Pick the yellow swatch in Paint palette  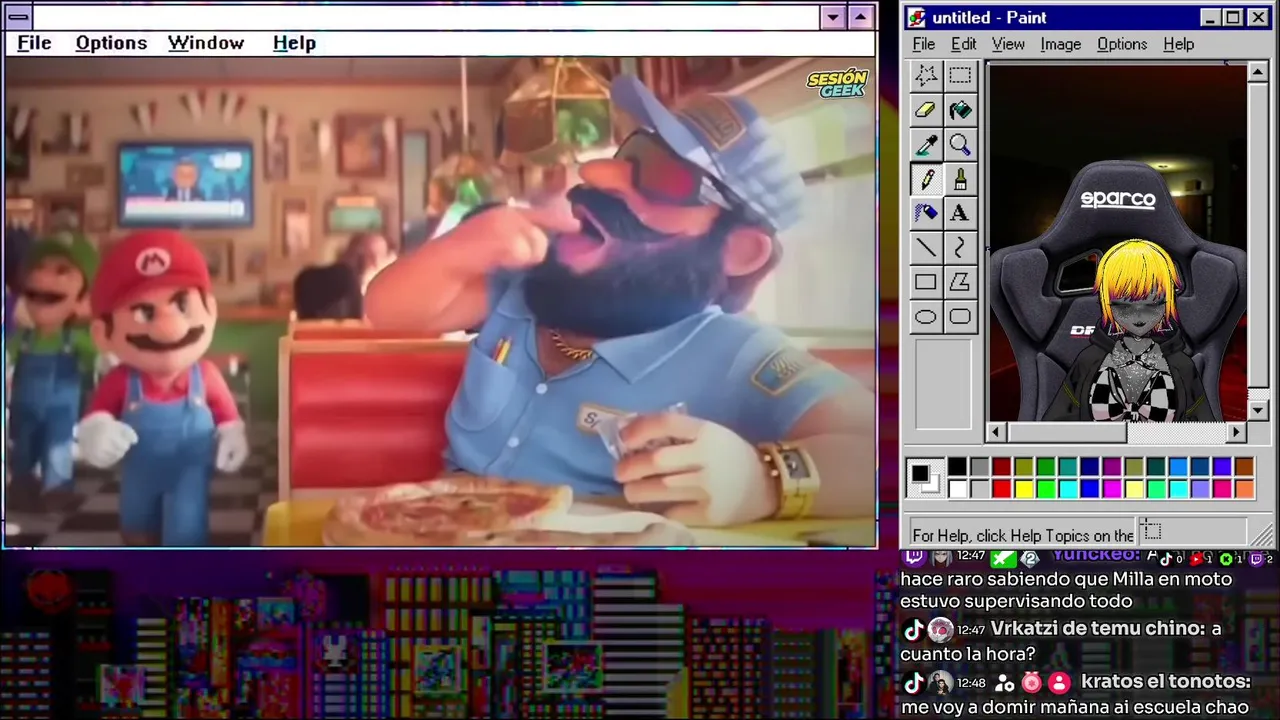[1023, 488]
